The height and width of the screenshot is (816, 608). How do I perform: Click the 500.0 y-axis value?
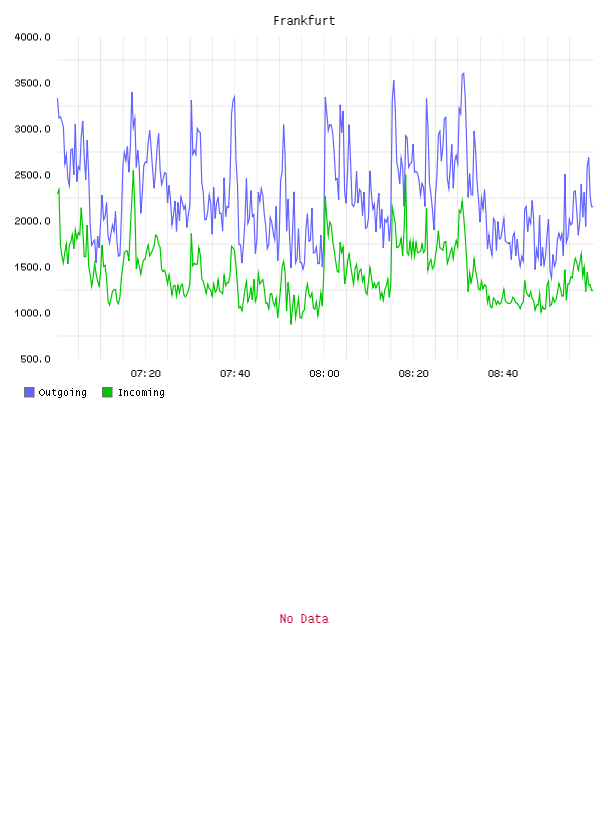tap(35, 359)
